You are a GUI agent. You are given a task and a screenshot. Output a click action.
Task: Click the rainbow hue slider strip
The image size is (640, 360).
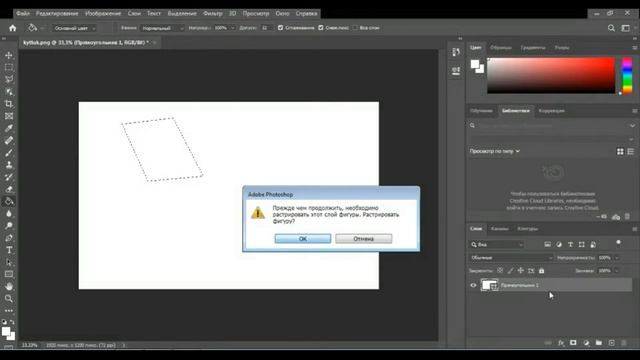coord(627,76)
